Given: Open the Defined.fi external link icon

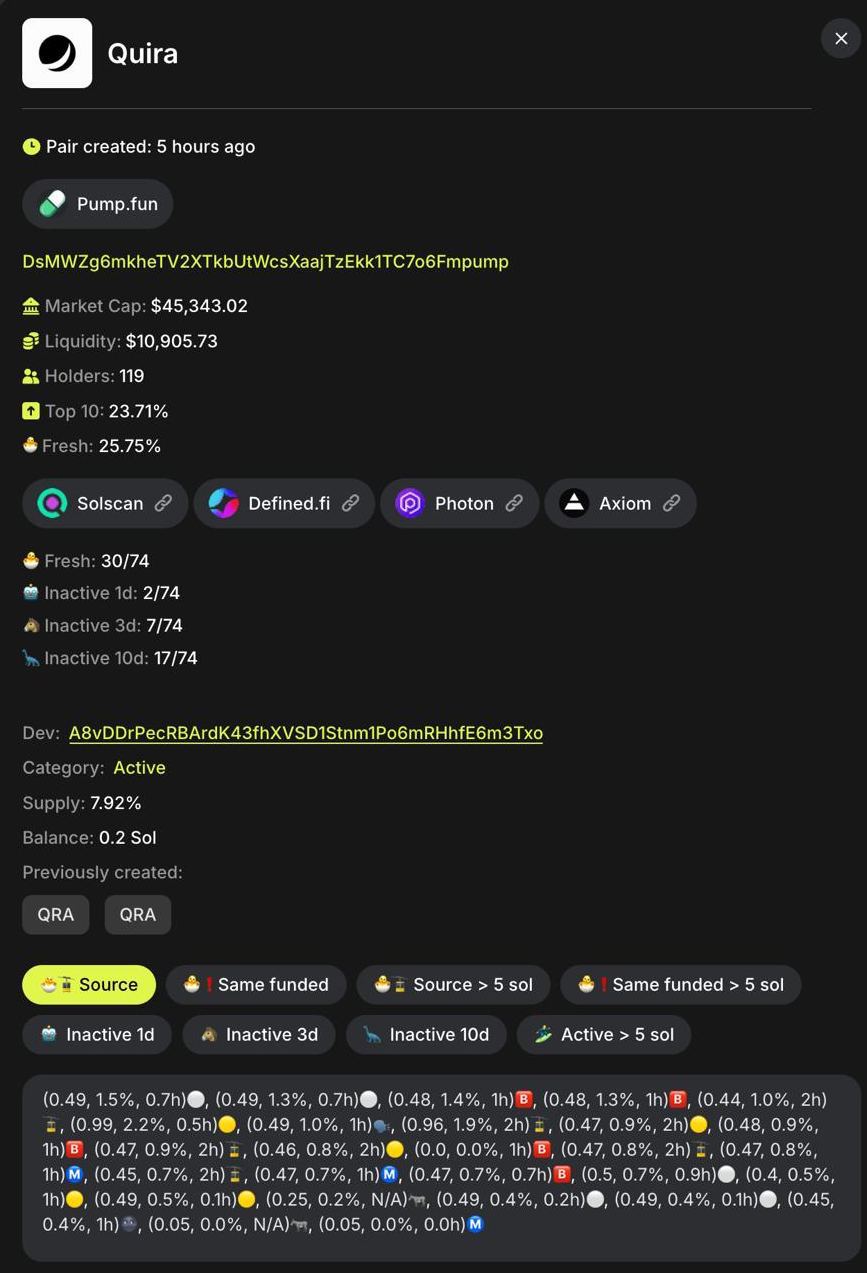Looking at the screenshot, I should pos(350,503).
